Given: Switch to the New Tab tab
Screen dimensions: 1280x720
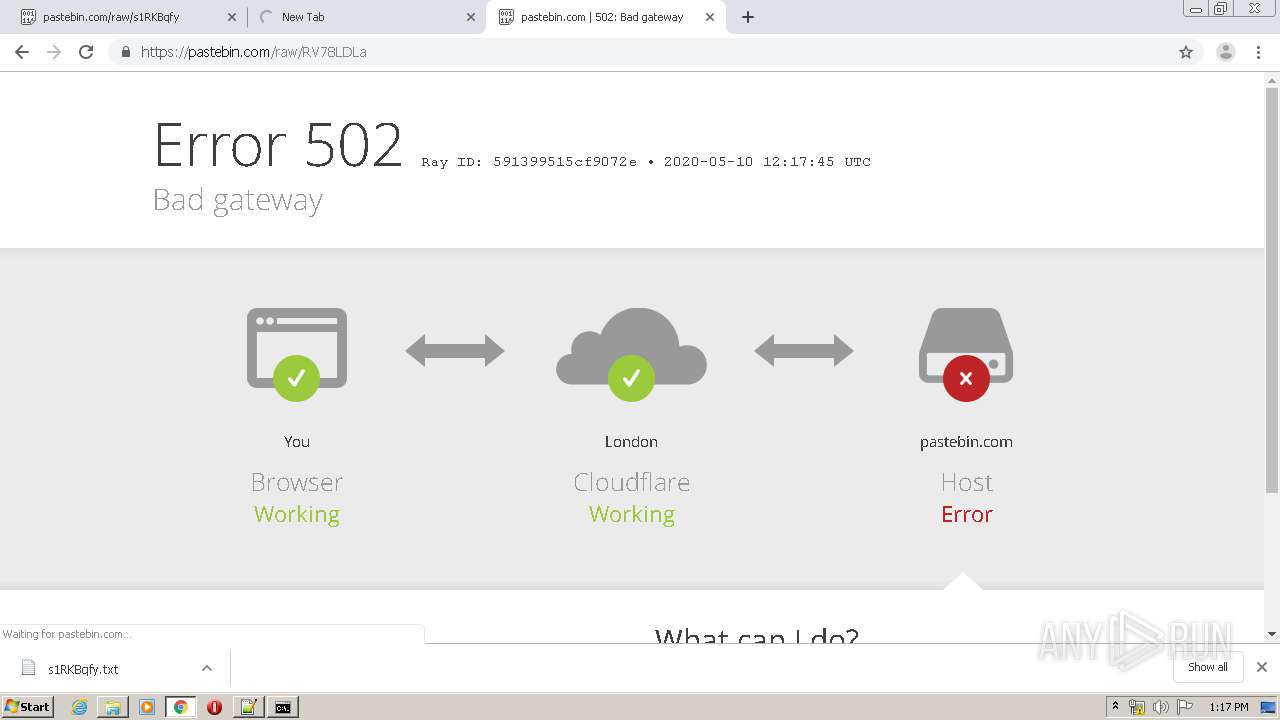Looking at the screenshot, I should 366,17.
